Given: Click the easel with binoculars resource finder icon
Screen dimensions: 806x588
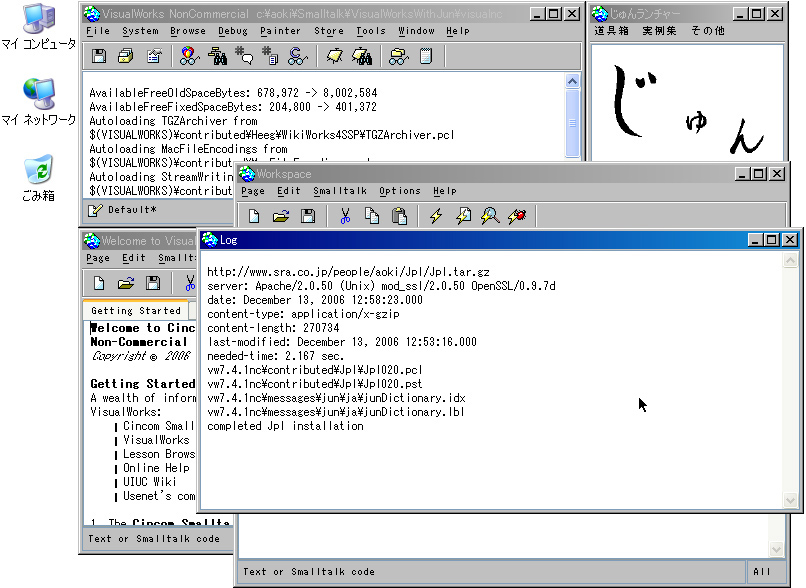Looking at the screenshot, I should (362, 56).
